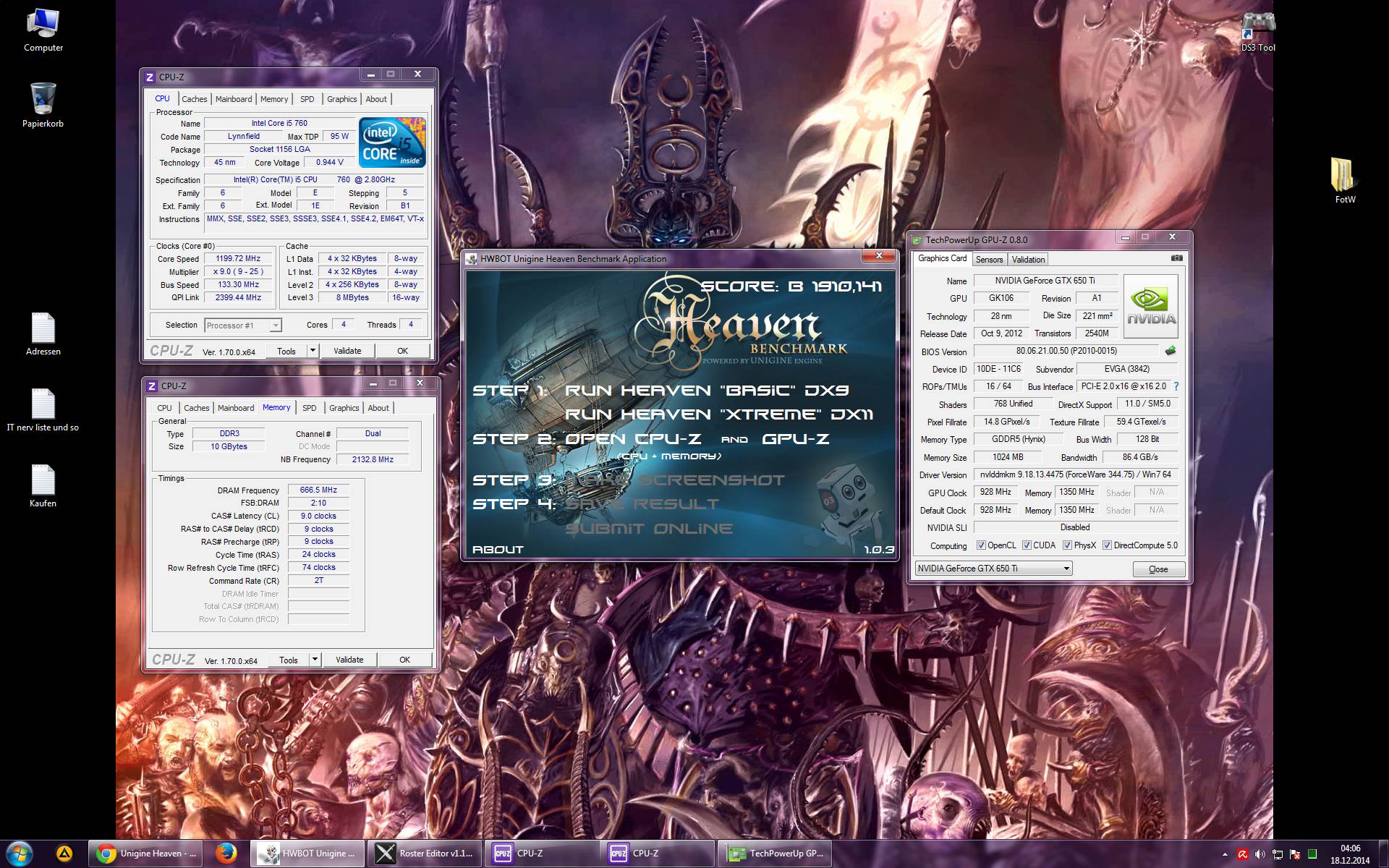Open the volume speaker tray icon
This screenshot has height=868, width=1389.
point(1260,854)
